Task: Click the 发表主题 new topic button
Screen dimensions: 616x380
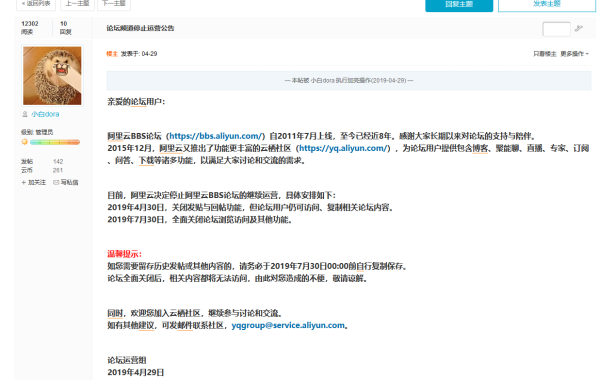Action: 546,5
